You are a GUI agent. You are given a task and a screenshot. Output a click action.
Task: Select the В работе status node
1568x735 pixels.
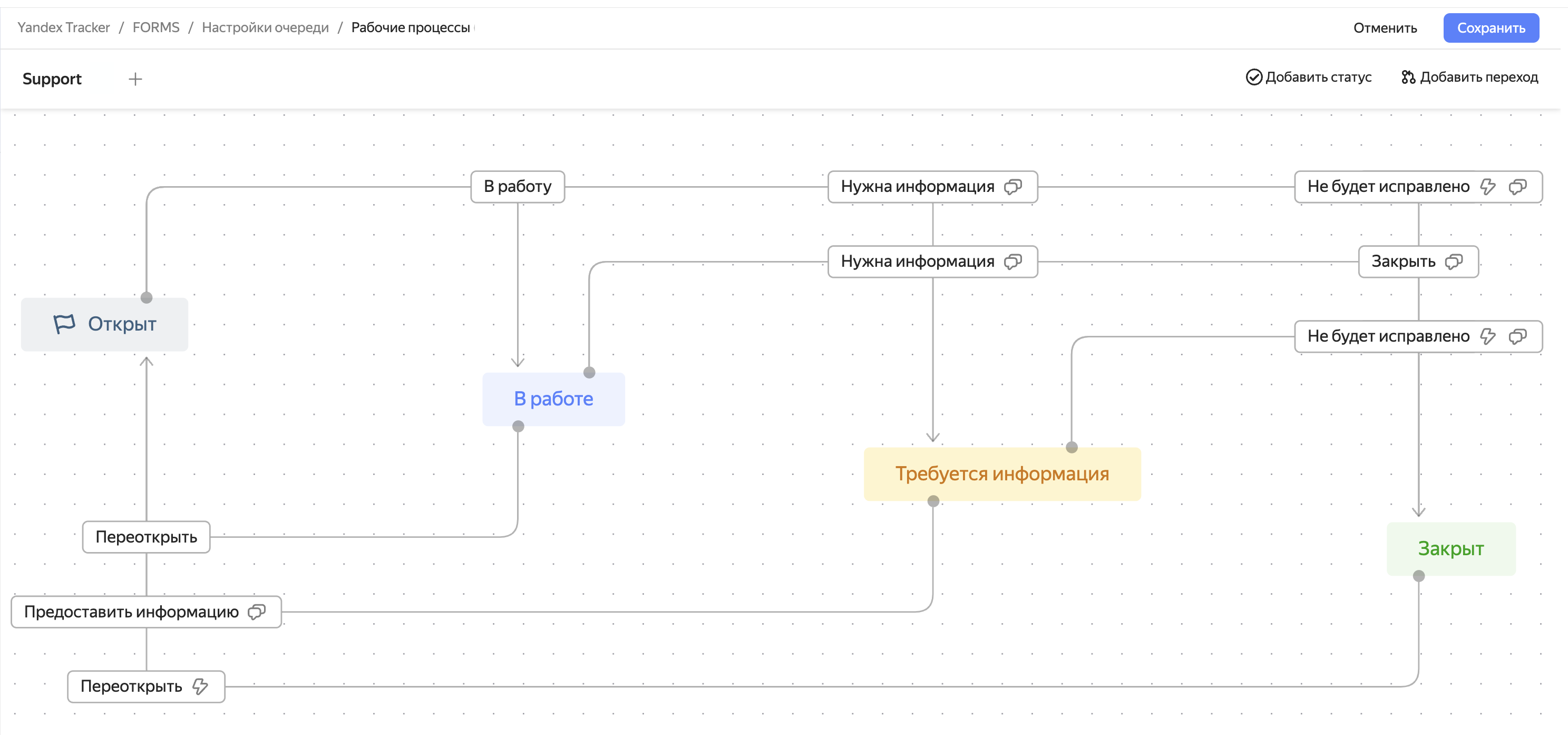pos(553,399)
